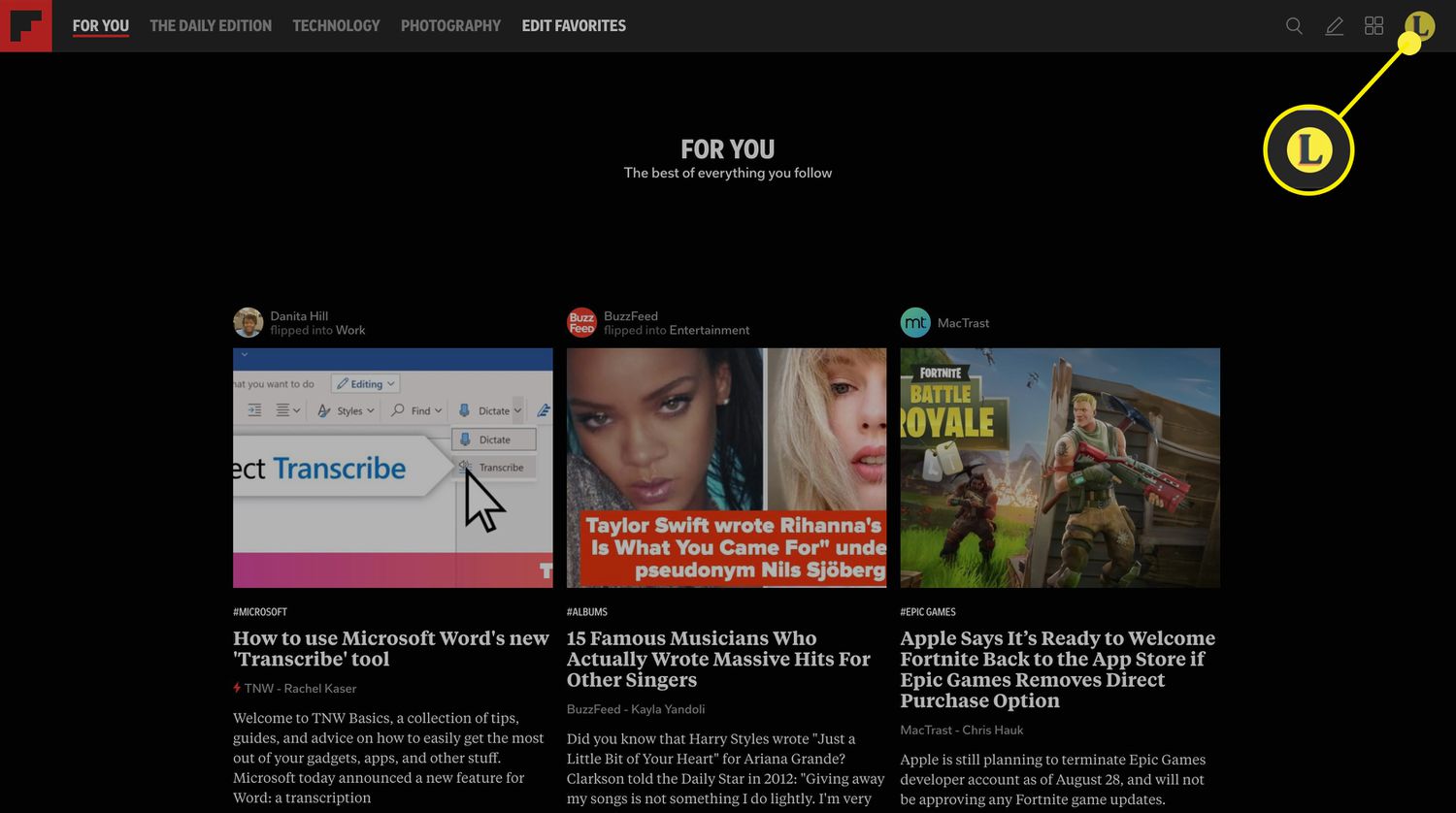Screen dimensions: 1456x813
Task: Switch to The Daily Edition tab
Action: 211,26
